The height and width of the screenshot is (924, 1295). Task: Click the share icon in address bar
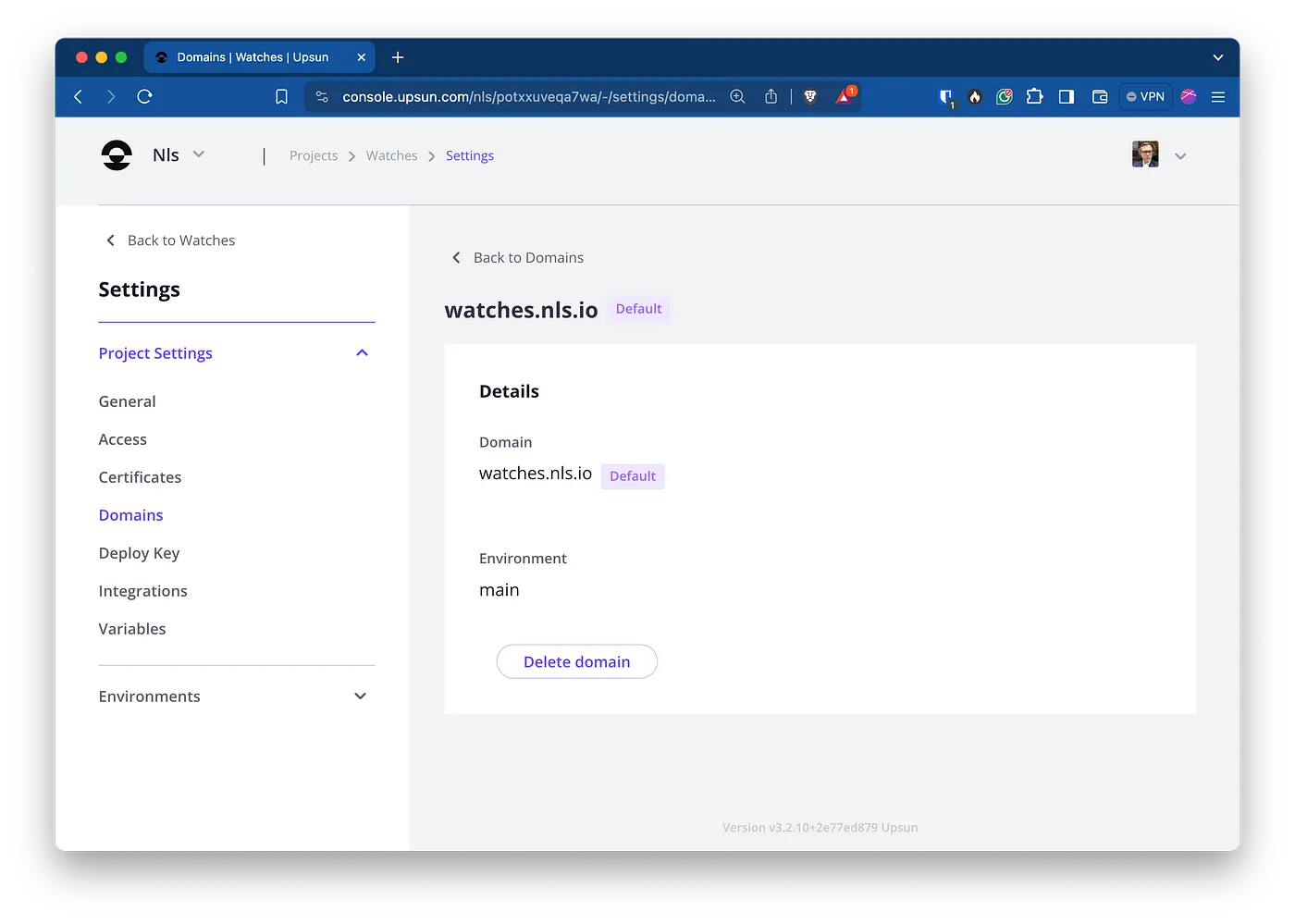(x=771, y=96)
